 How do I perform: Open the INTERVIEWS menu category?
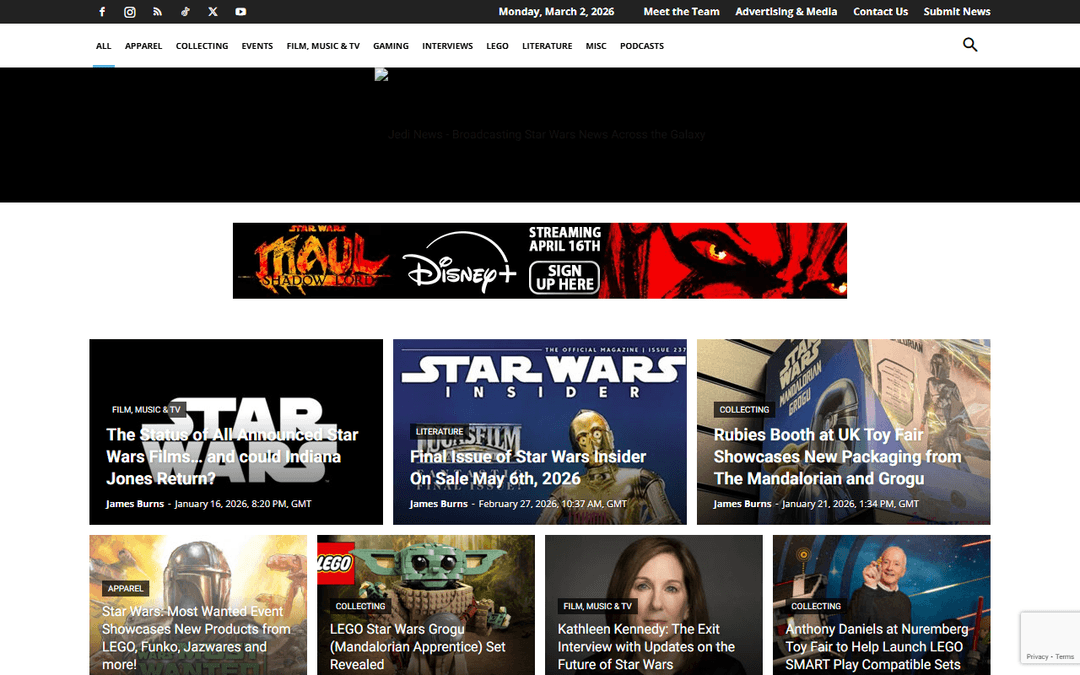click(447, 46)
